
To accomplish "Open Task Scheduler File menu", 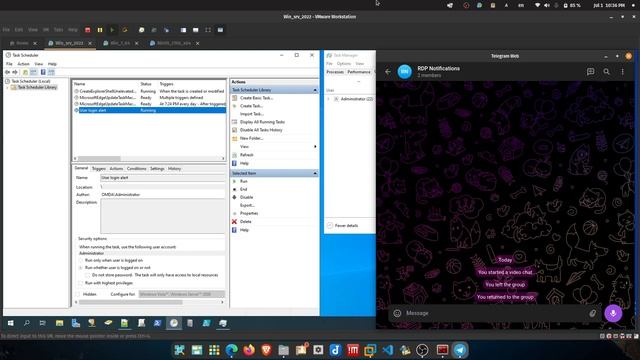I will (x=9, y=64).
